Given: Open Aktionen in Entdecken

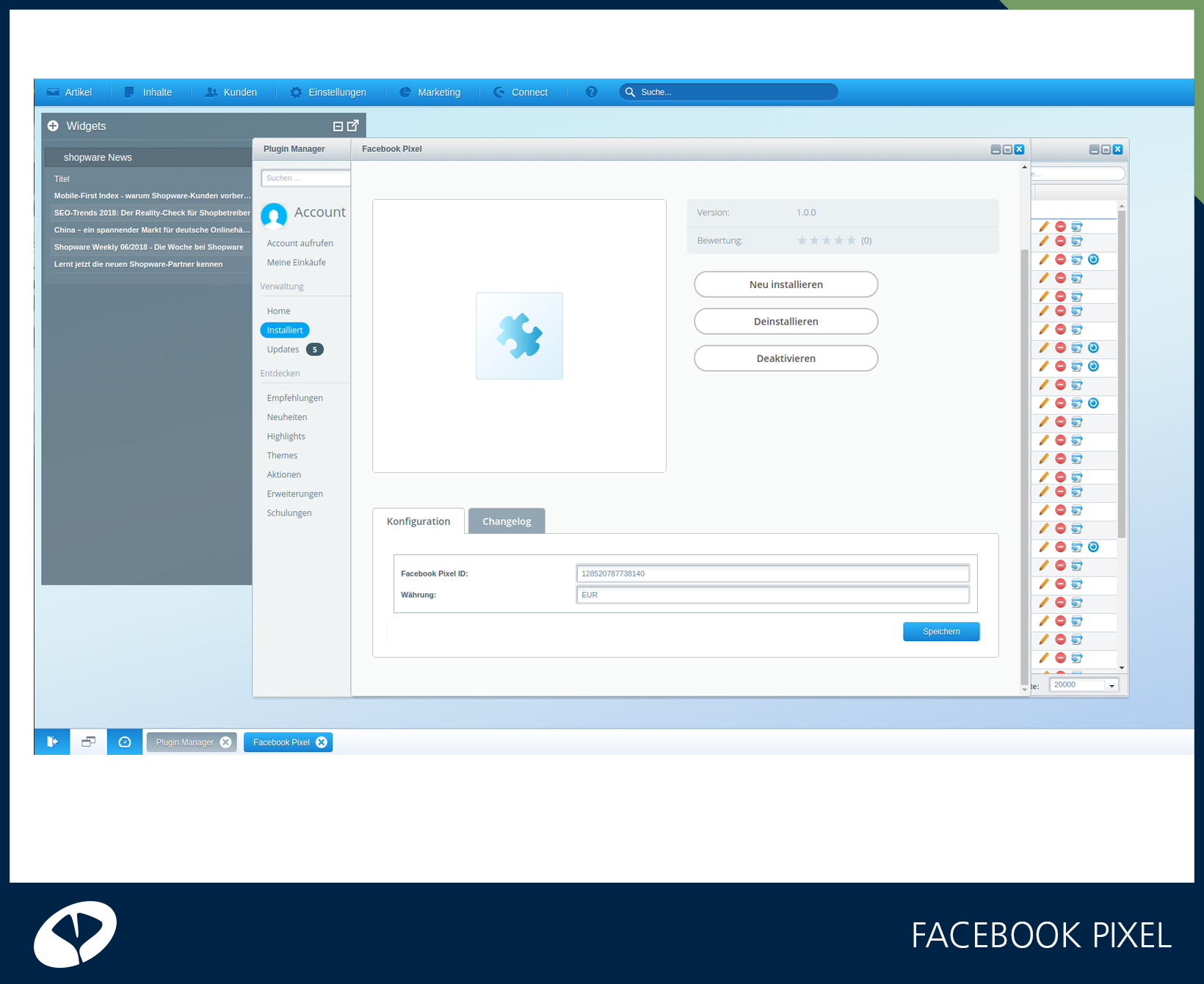Looking at the screenshot, I should [284, 474].
